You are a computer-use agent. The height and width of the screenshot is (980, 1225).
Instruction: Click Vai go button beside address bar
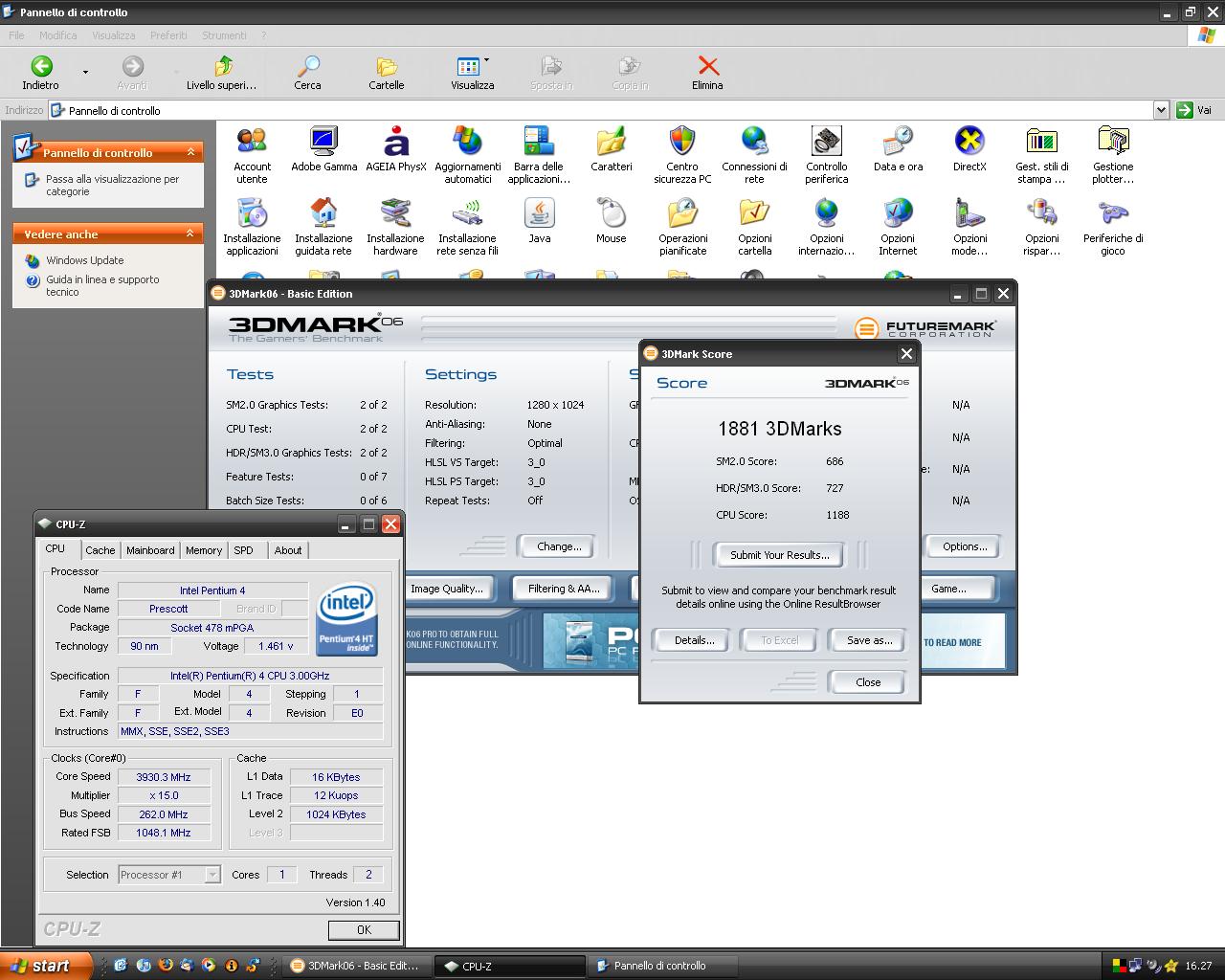(1196, 110)
